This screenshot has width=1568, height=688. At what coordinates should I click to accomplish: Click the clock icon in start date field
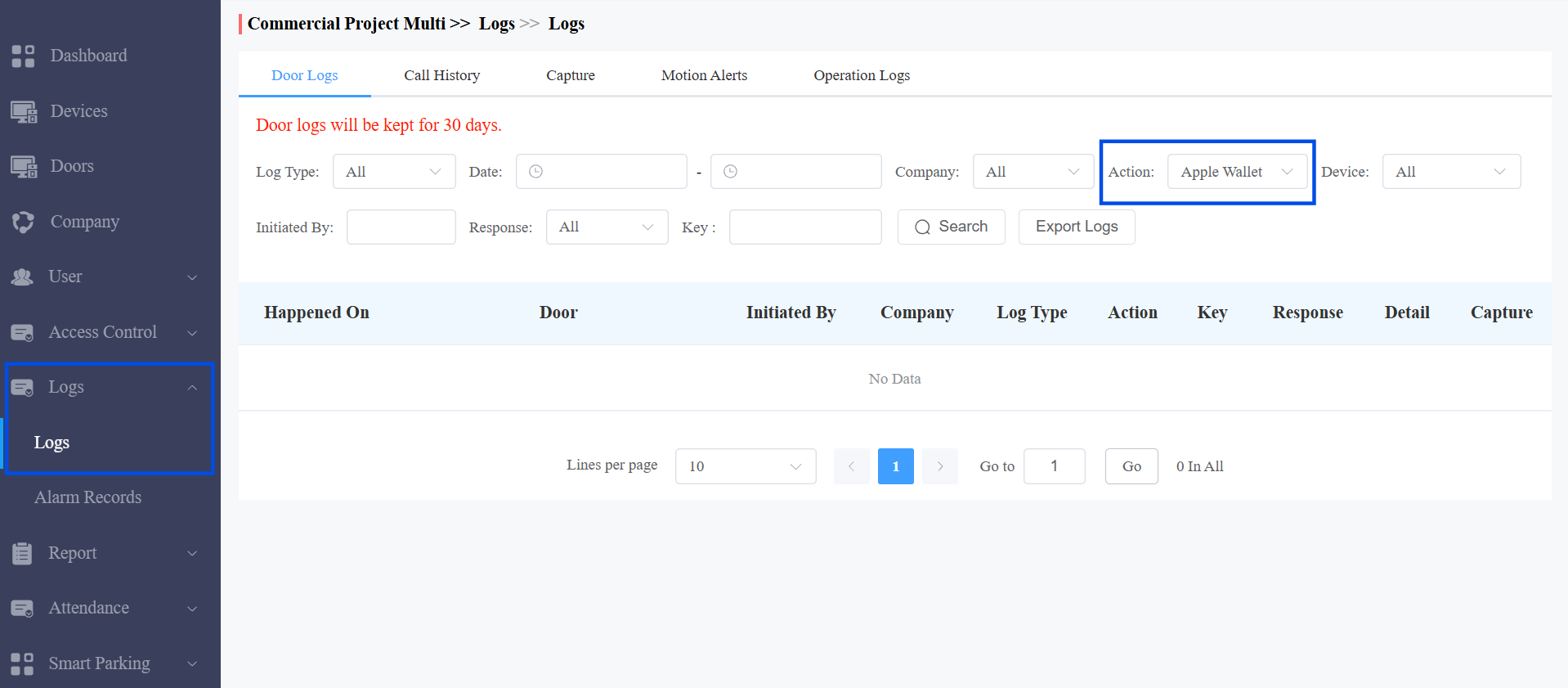[x=535, y=172]
